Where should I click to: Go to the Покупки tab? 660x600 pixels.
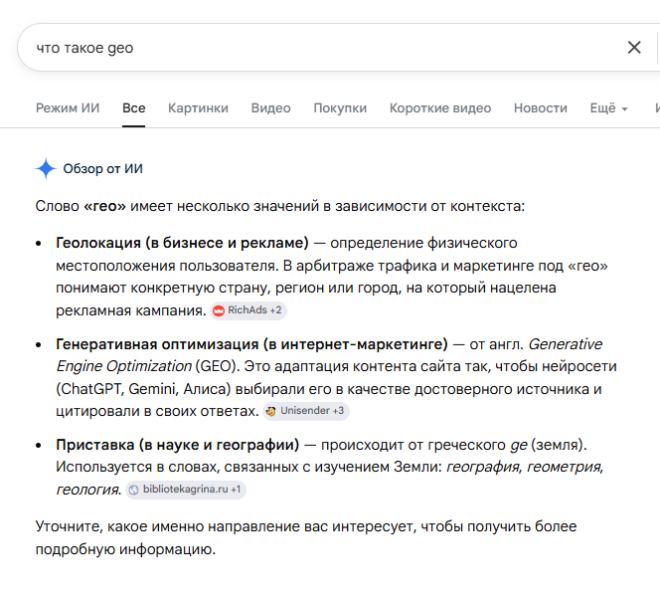340,108
